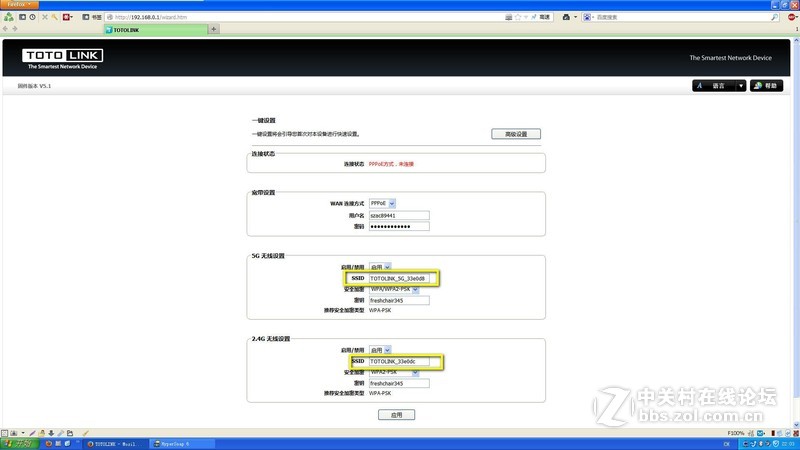This screenshot has width=800, height=450.
Task: Click the 5G SSID field TOTOLINK_5G_33e0d8
Action: coord(399,279)
